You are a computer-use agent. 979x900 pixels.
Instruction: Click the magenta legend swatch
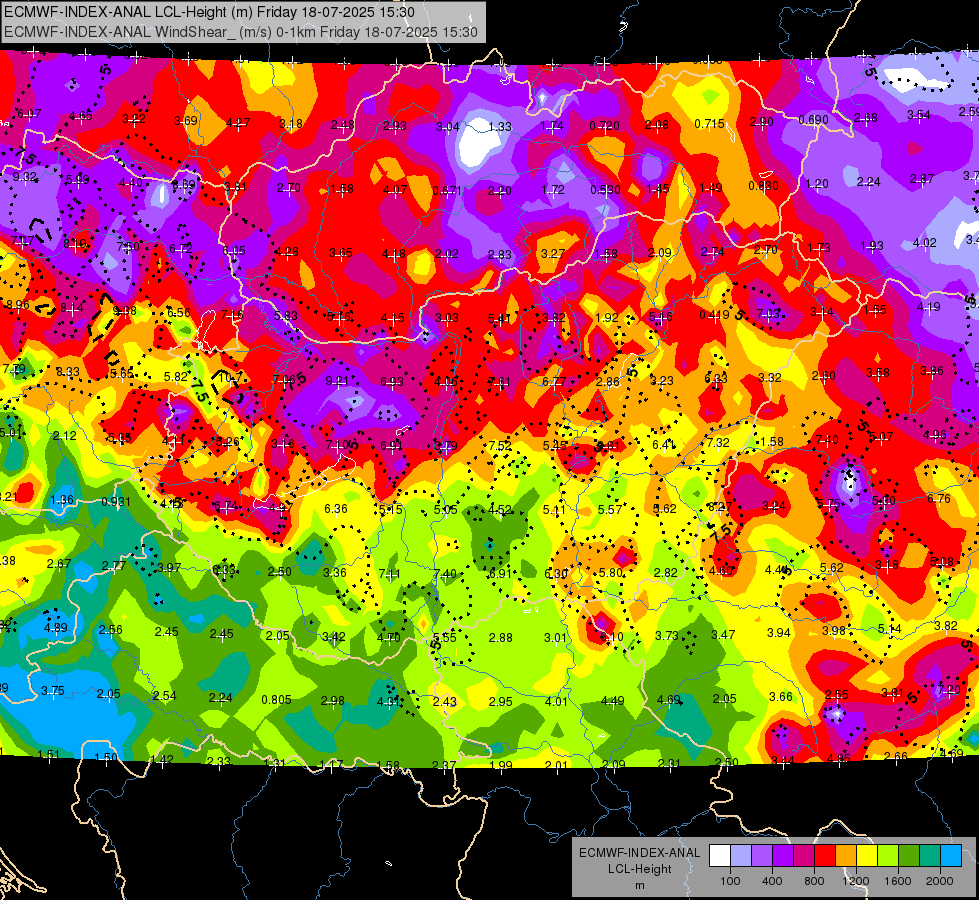pyautogui.click(x=804, y=856)
